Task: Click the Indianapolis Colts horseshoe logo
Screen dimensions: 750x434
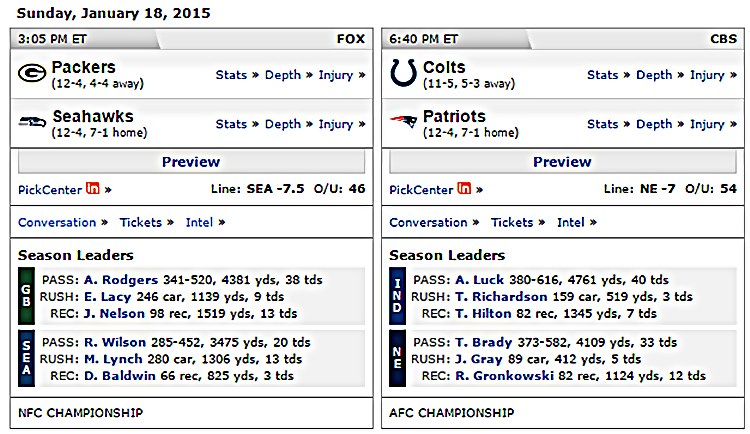Action: (403, 74)
